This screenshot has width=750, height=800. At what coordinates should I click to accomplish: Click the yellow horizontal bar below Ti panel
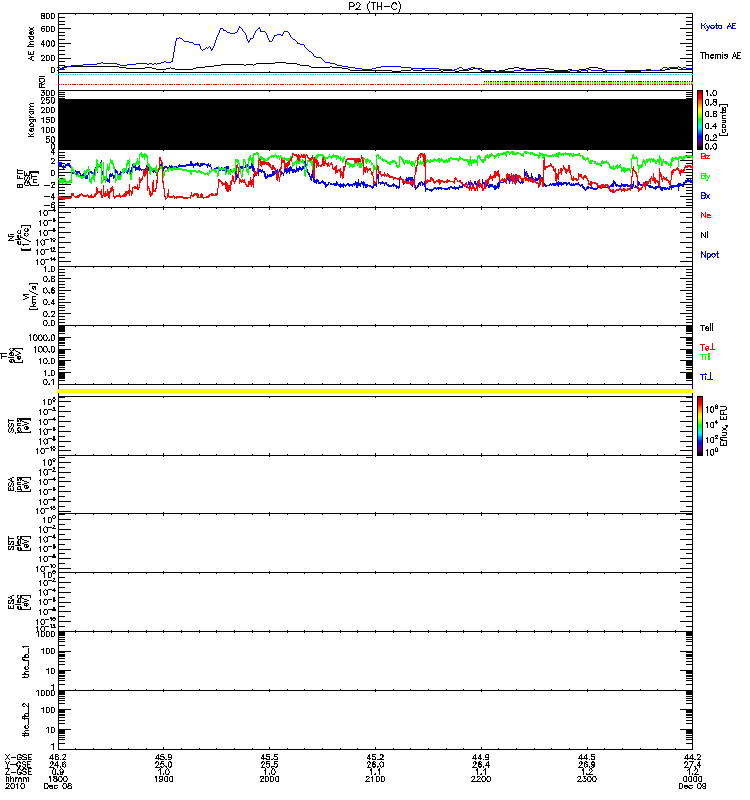[x=375, y=391]
